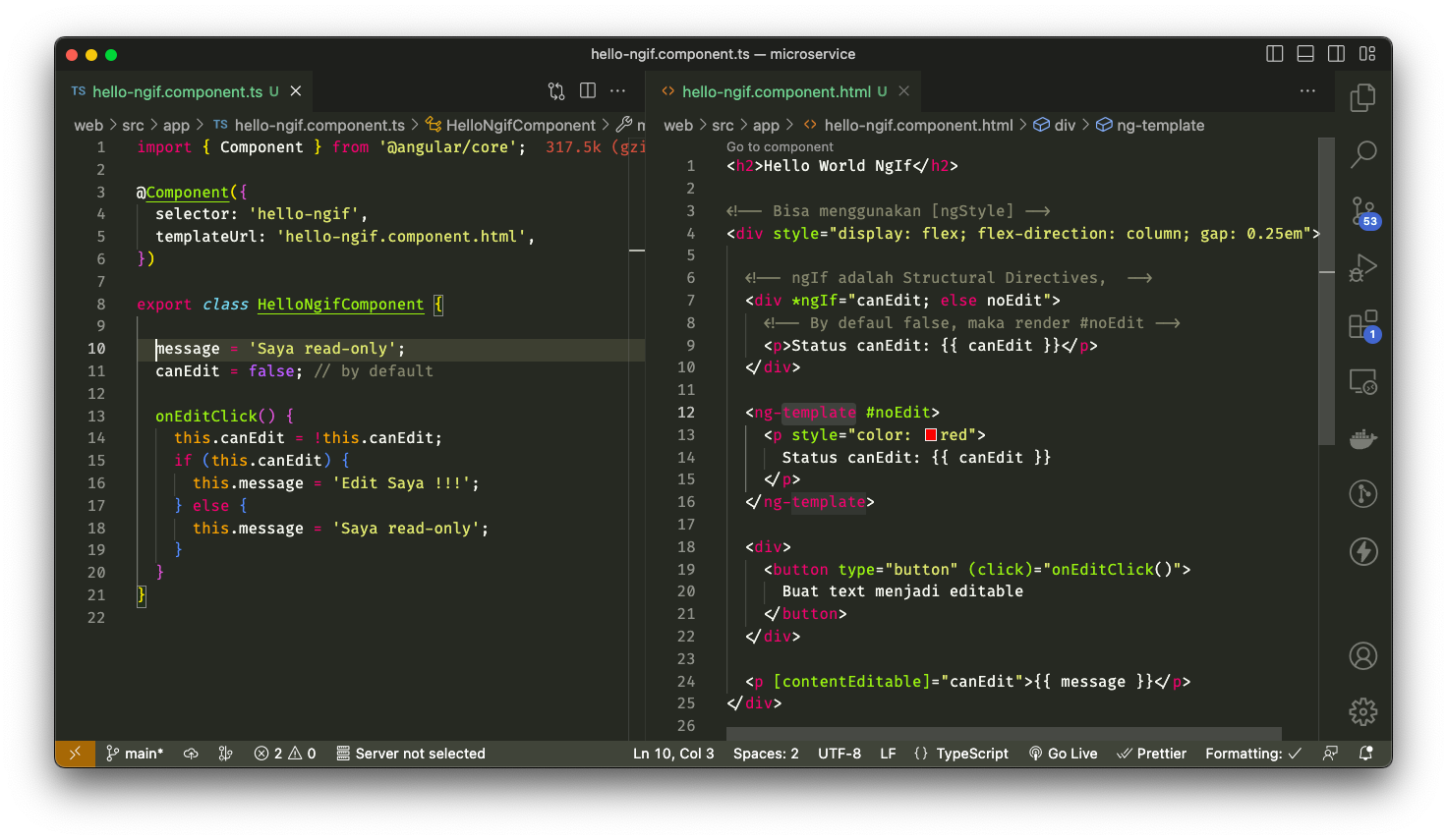Click the Go Live status button

coord(1063,754)
